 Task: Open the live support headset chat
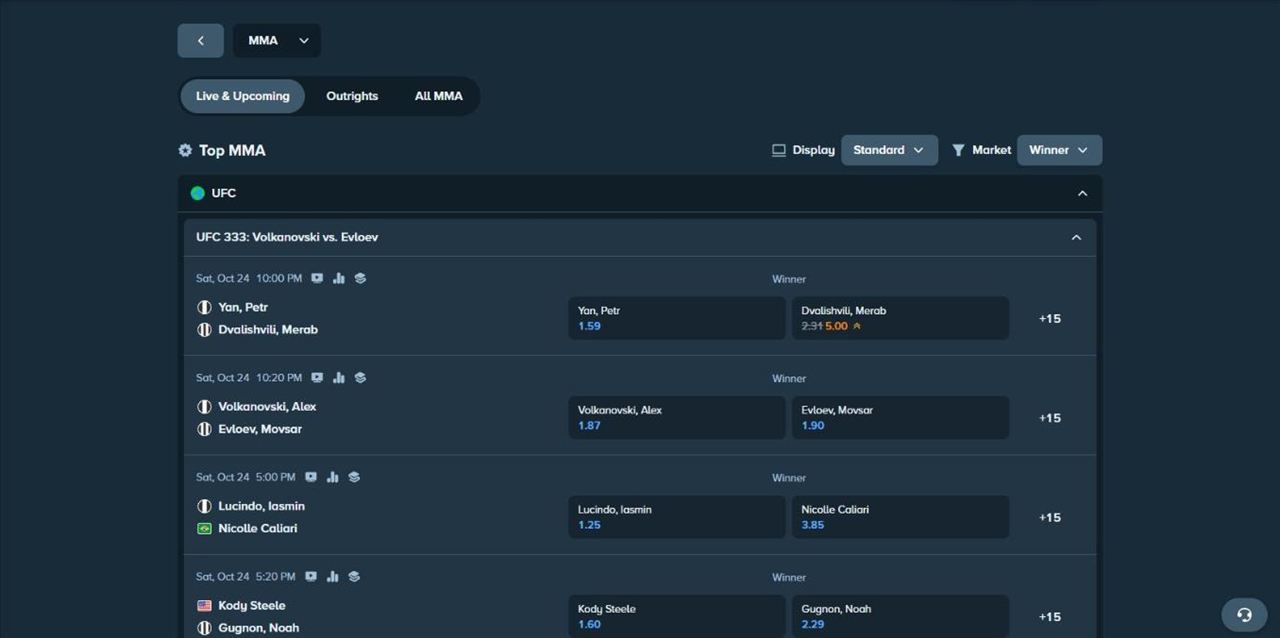[1244, 615]
